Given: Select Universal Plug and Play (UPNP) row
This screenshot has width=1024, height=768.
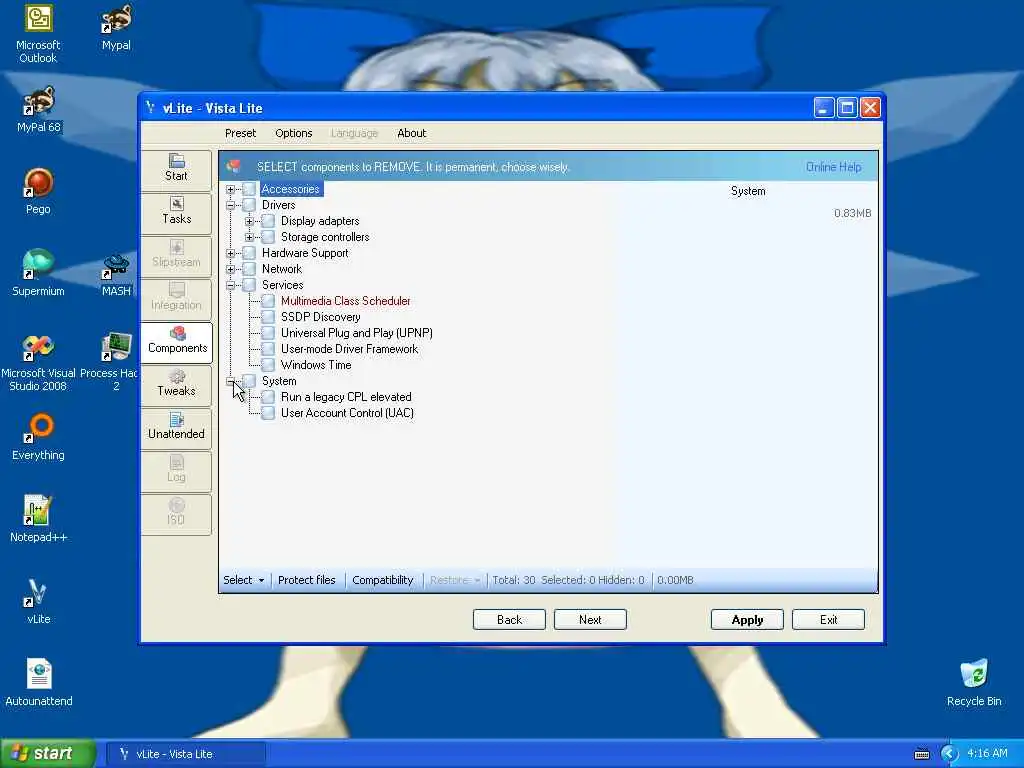Looking at the screenshot, I should click(357, 333).
